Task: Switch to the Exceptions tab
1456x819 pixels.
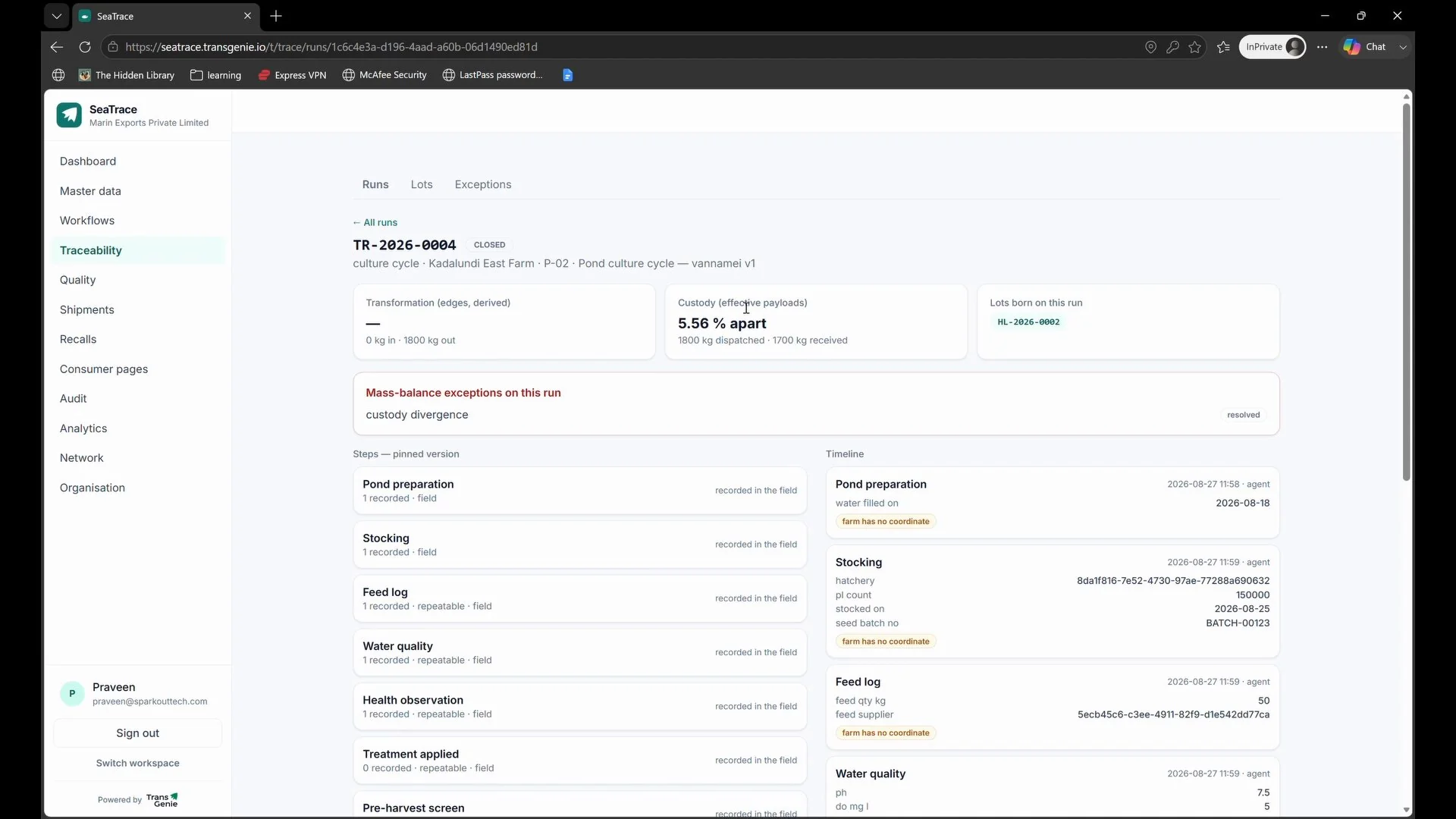Action: 483,184
